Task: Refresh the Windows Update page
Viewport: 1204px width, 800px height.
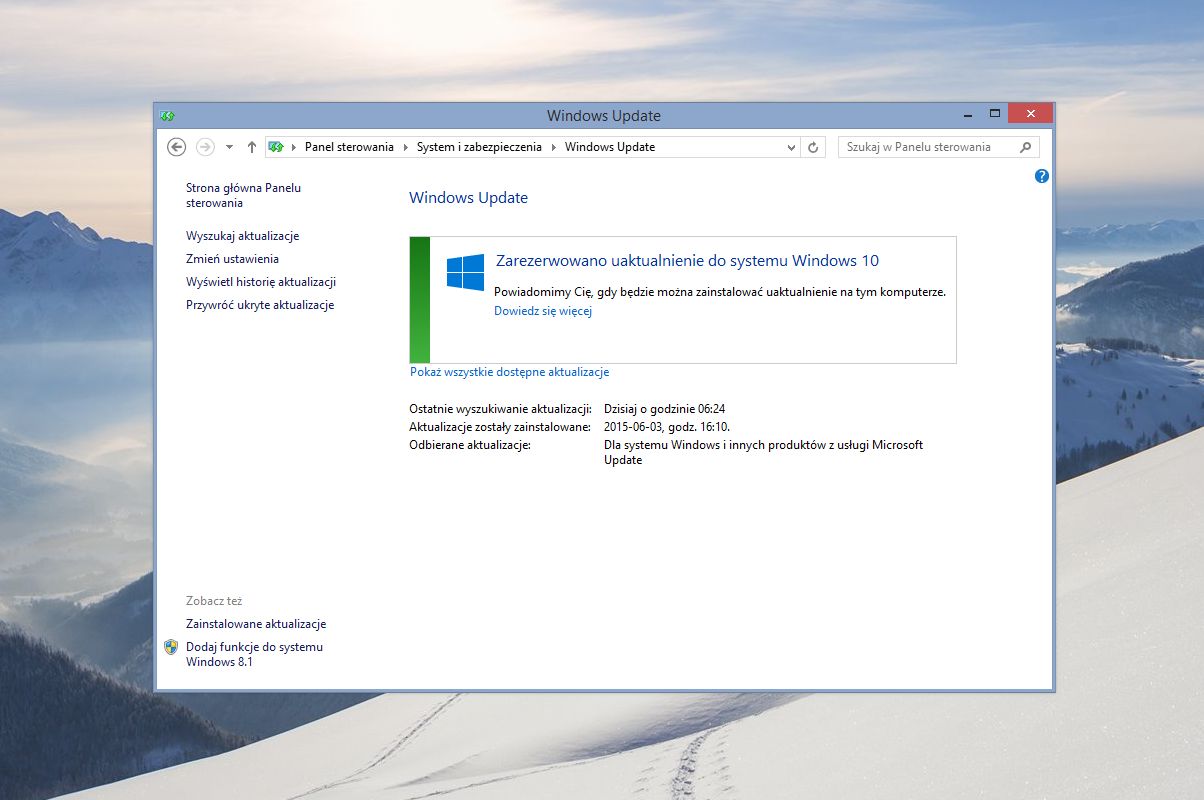Action: (813, 147)
